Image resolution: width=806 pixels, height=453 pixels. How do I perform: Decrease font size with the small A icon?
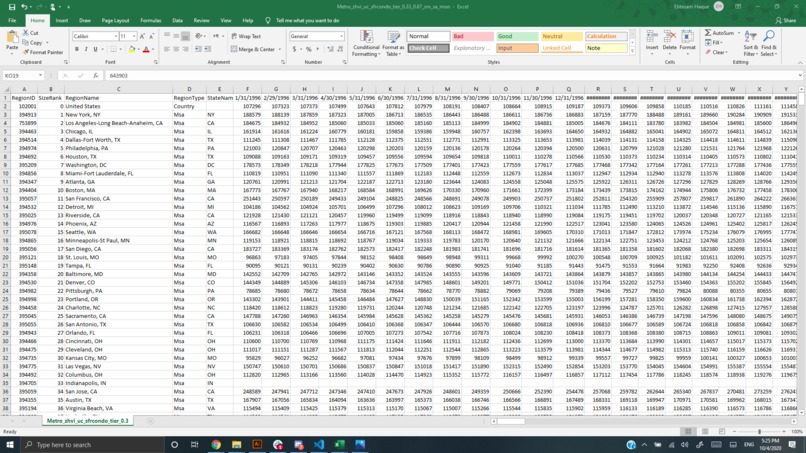[151, 37]
